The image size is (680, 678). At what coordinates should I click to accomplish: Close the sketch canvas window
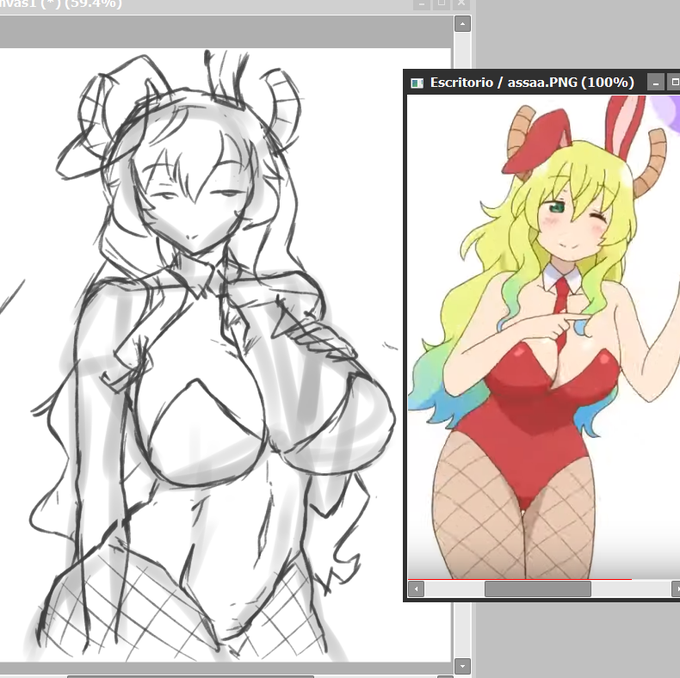tap(461, 3)
